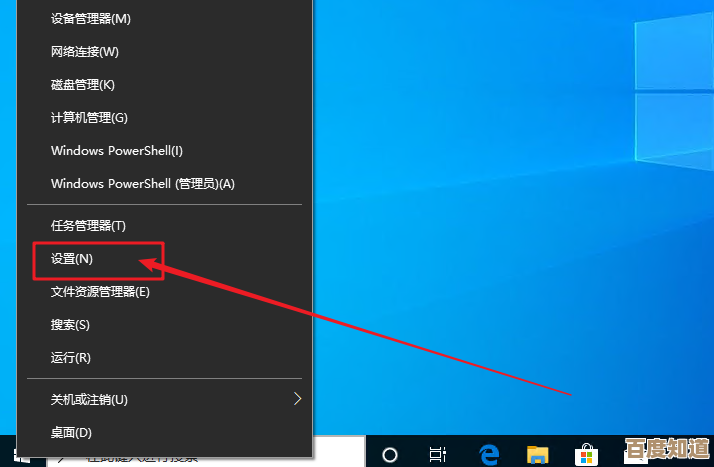Image resolution: width=714 pixels, height=467 pixels.
Task: Open 磁盘管理(K) from context menu
Action: [82, 85]
